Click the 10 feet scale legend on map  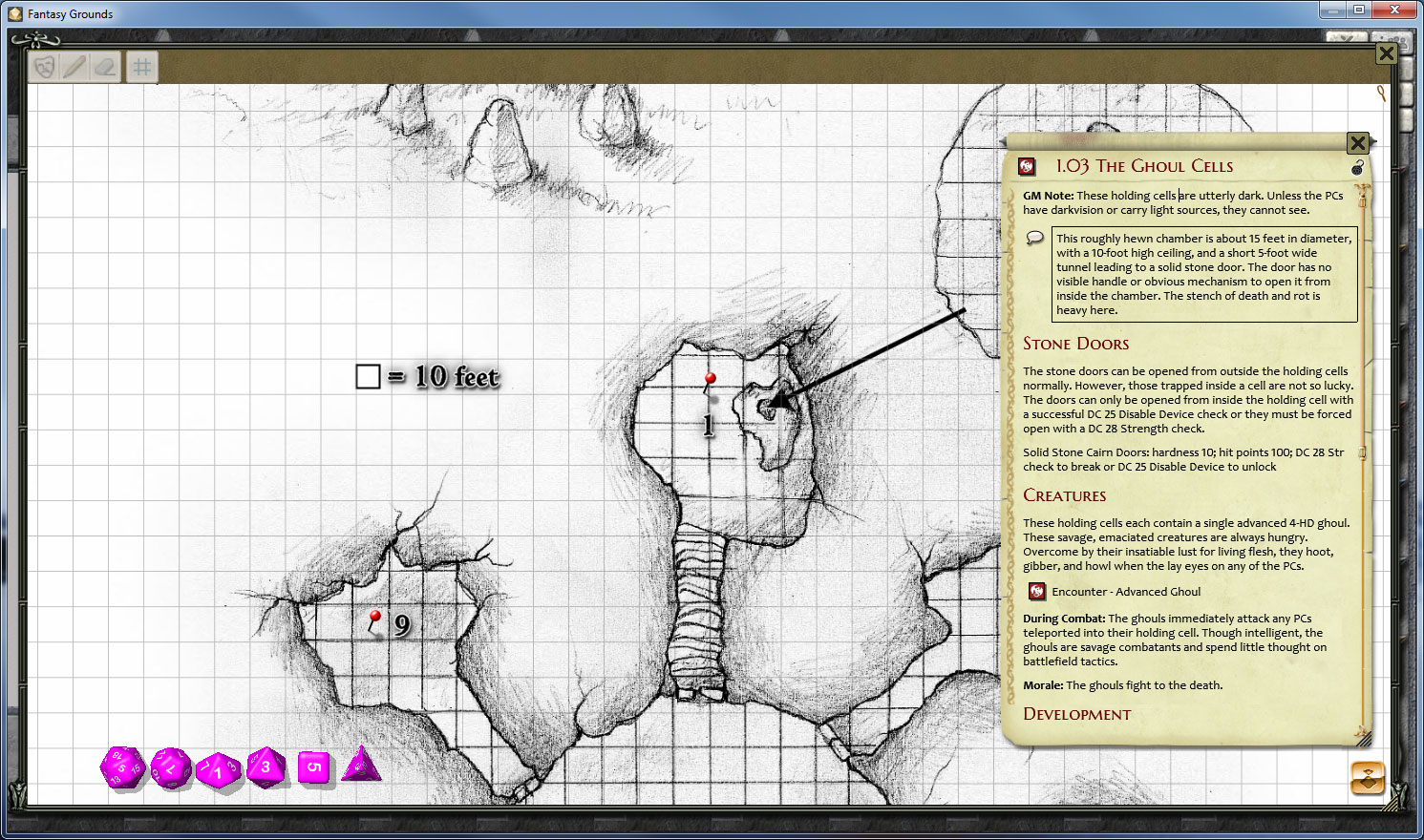[427, 376]
